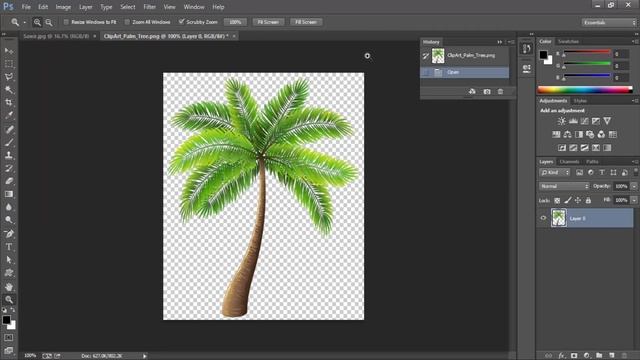Toggle lock all padlock icon

click(588, 200)
